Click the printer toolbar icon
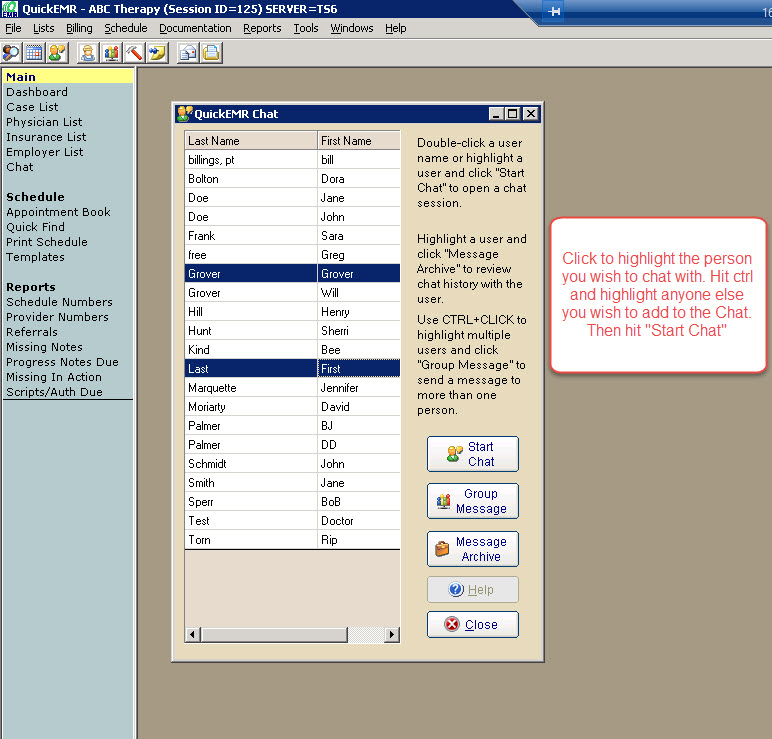 coord(211,53)
